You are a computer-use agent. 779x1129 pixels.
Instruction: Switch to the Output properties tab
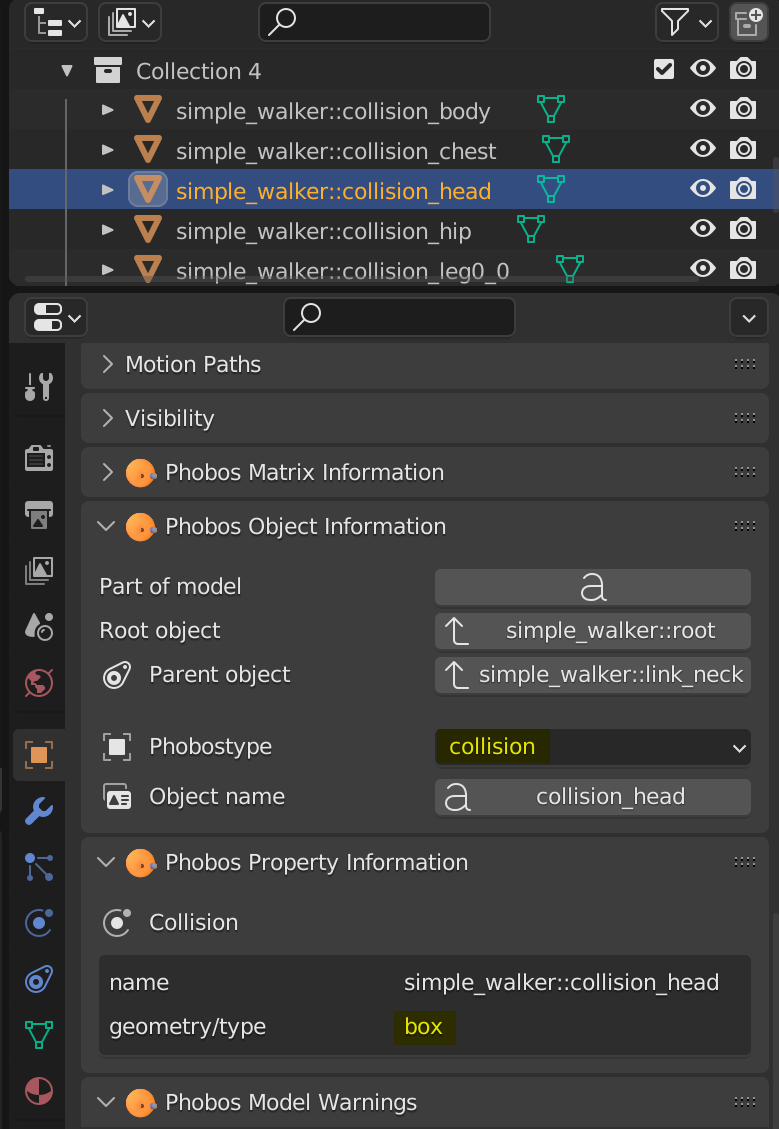tap(38, 514)
